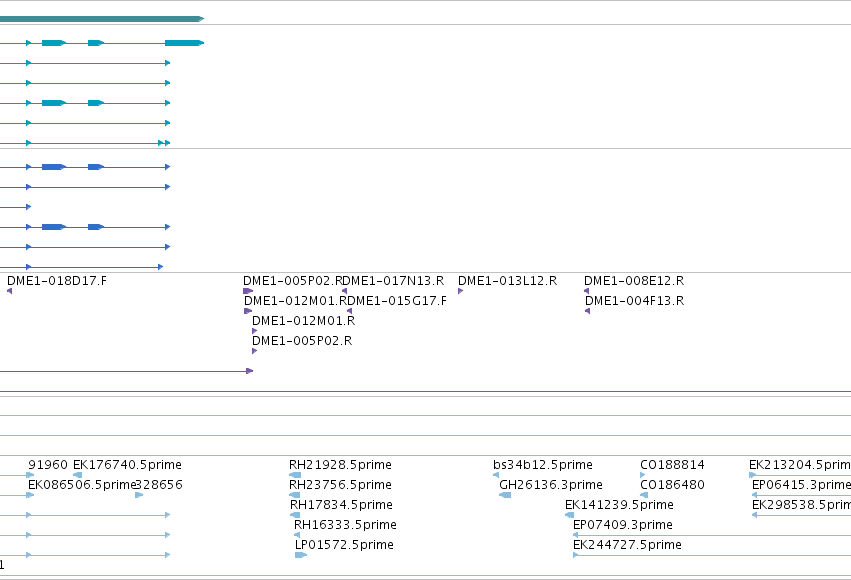Click the blue feature glyph under LP01572.5prime
This screenshot has width=851, height=580.
click(x=301, y=555)
